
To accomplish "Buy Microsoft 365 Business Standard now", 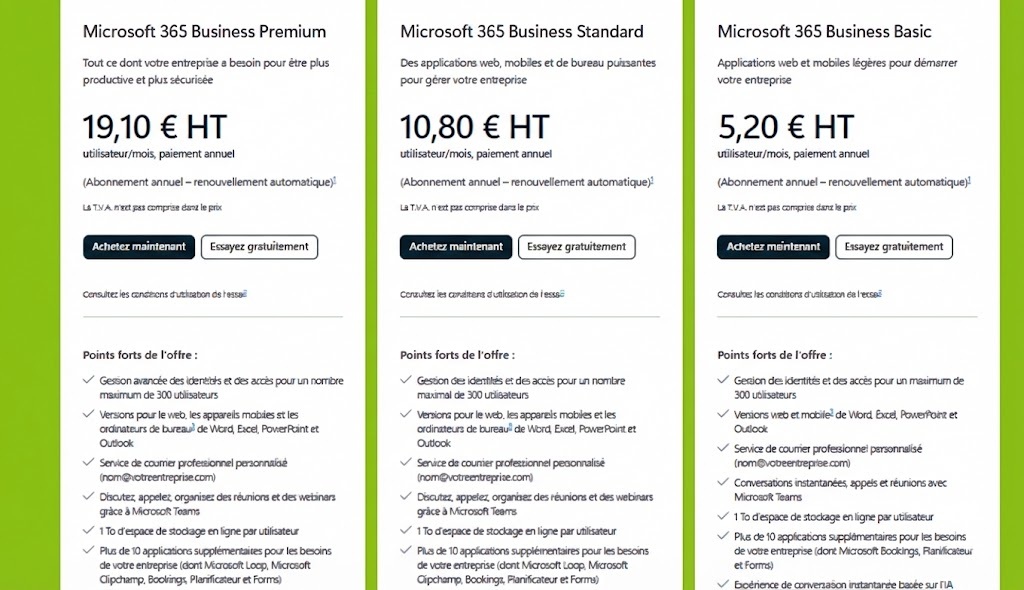I will 456,247.
